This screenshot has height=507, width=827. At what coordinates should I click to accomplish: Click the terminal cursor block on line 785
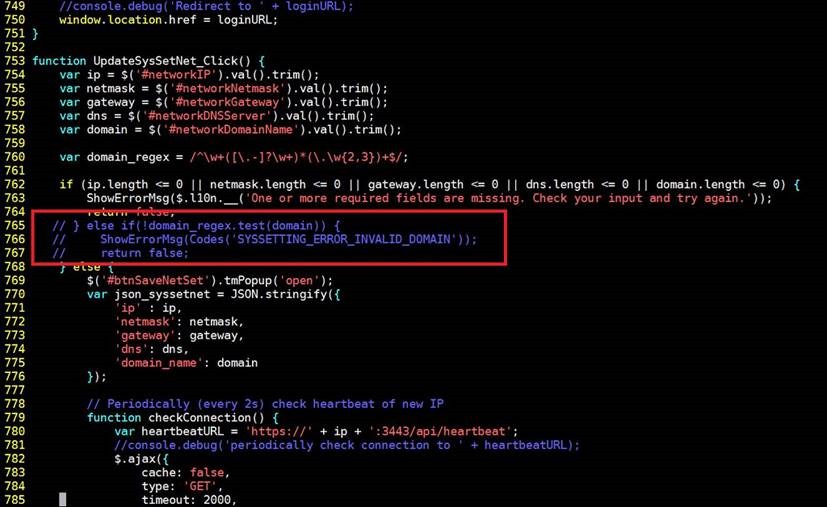click(63, 500)
